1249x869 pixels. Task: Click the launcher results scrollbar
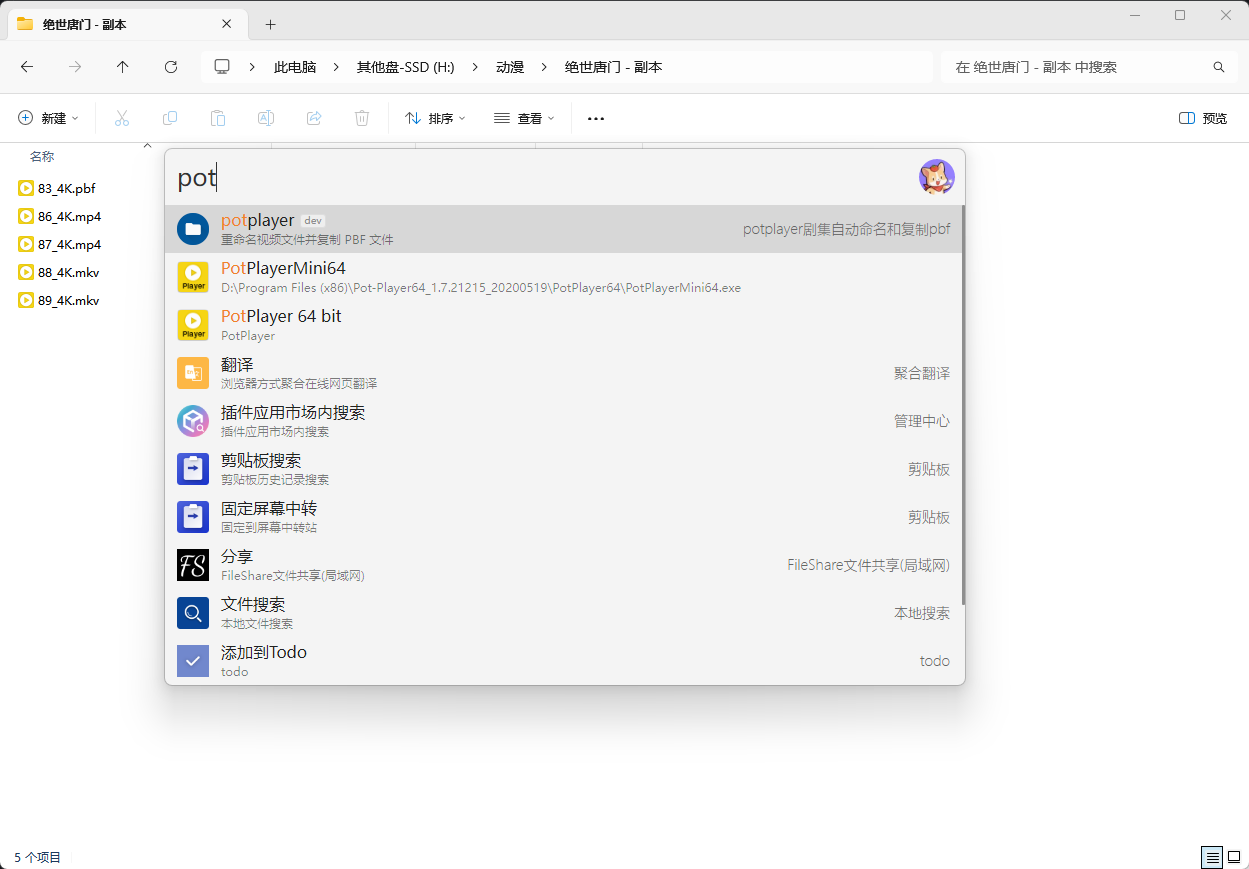pyautogui.click(x=964, y=405)
